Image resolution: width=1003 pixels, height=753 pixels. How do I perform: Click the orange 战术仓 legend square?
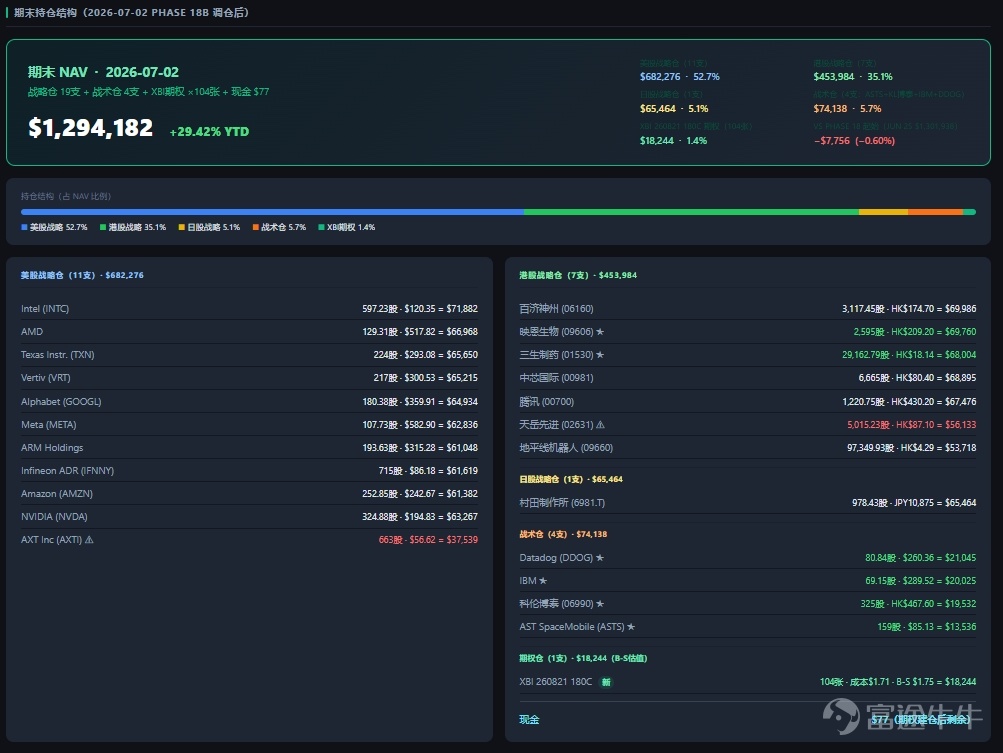256,227
